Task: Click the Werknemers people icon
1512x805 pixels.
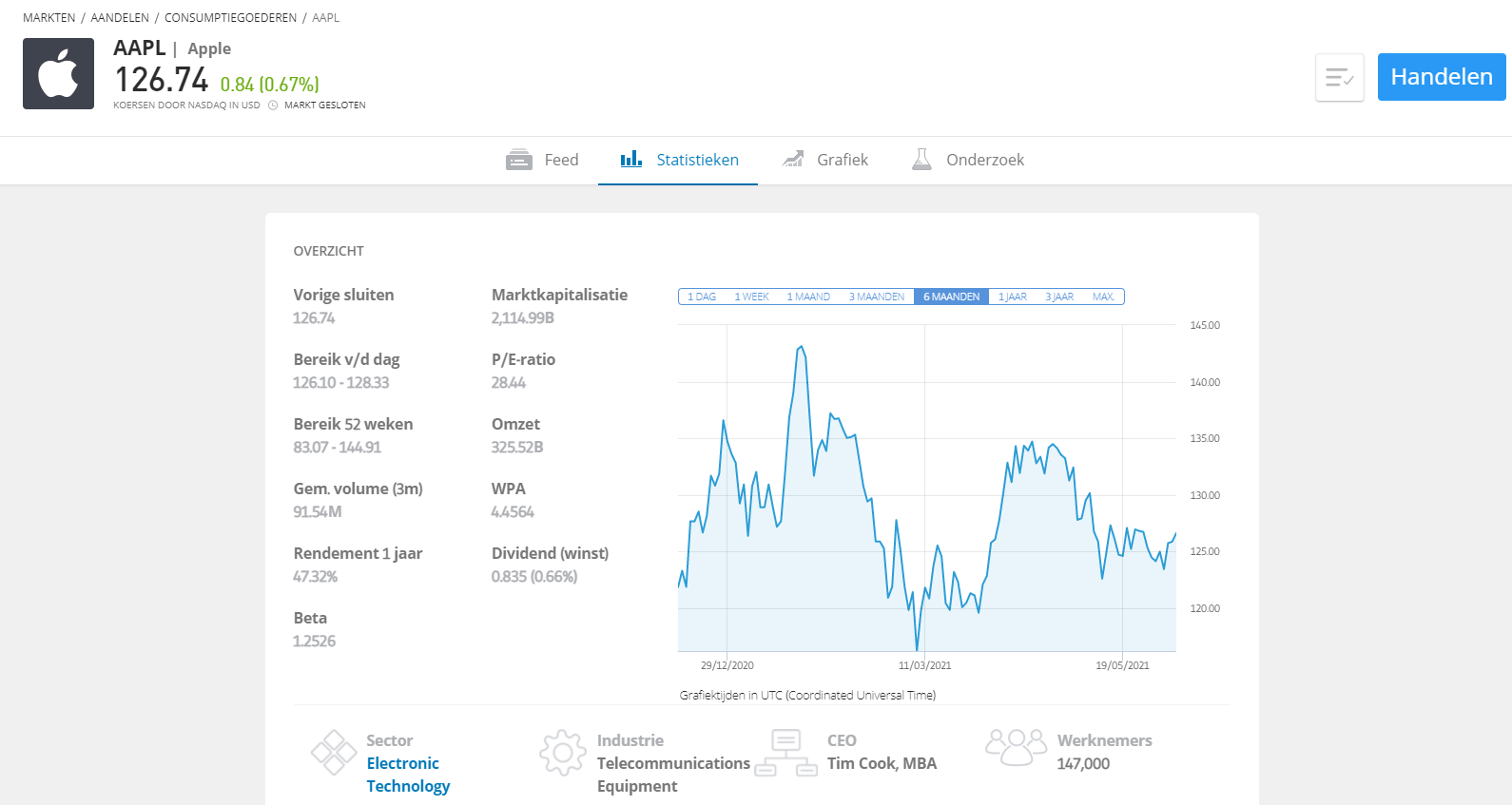Action: click(x=1016, y=747)
